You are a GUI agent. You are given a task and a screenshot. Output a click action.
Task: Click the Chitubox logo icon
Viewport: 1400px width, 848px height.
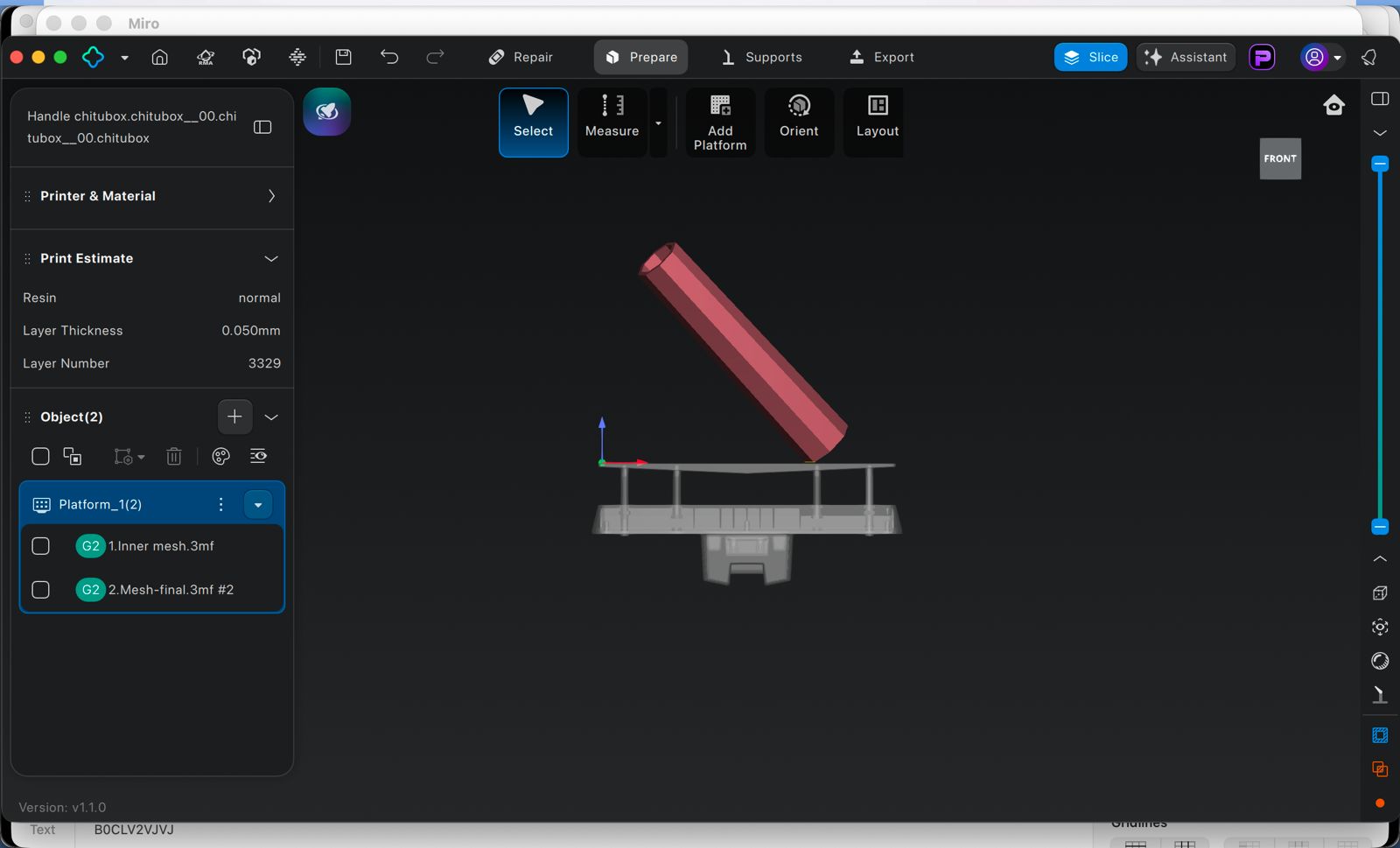[93, 57]
